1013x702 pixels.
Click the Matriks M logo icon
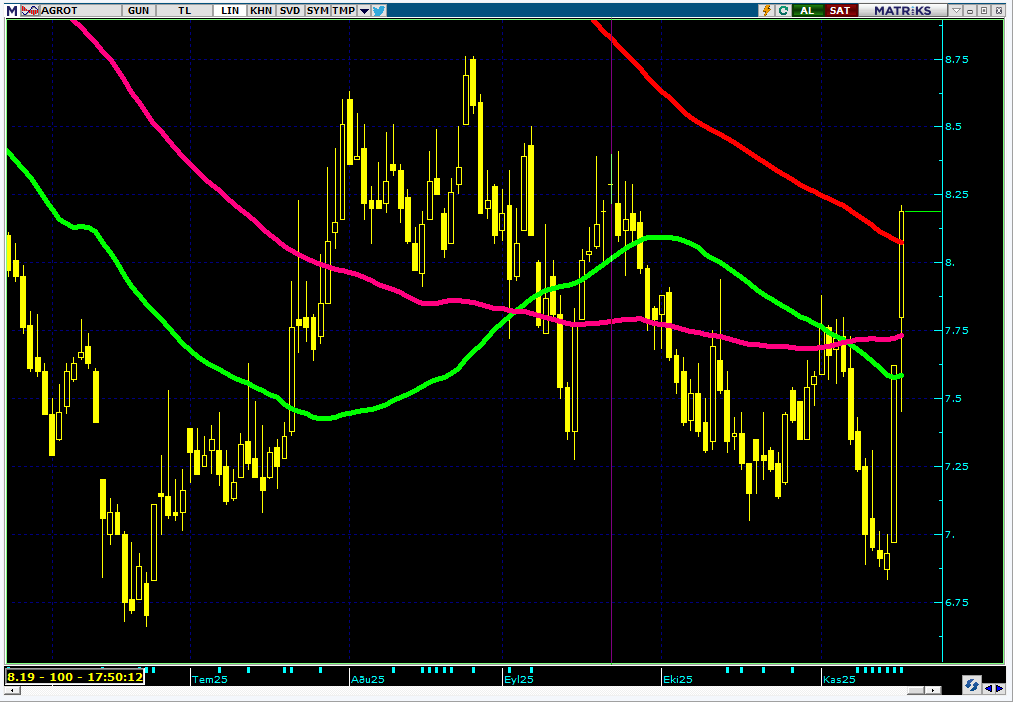point(12,10)
